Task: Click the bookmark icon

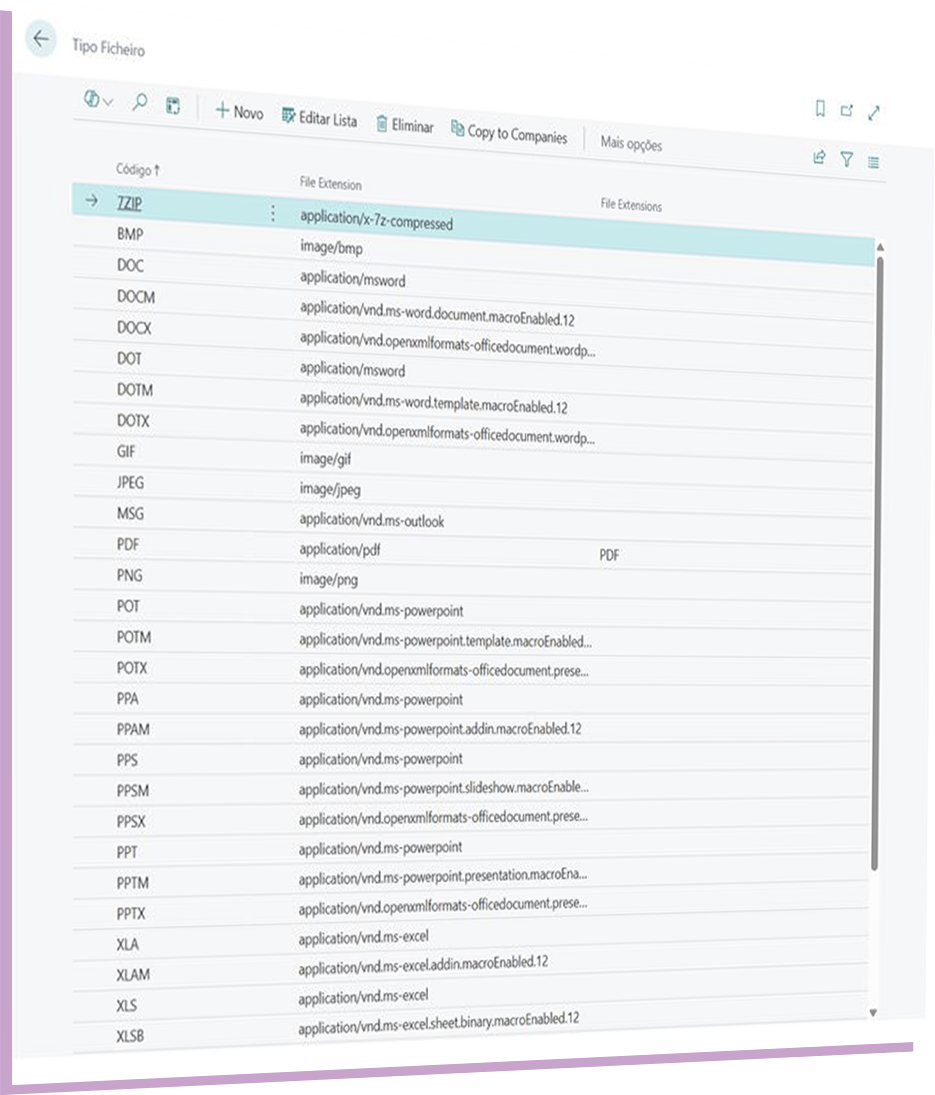Action: coord(820,109)
